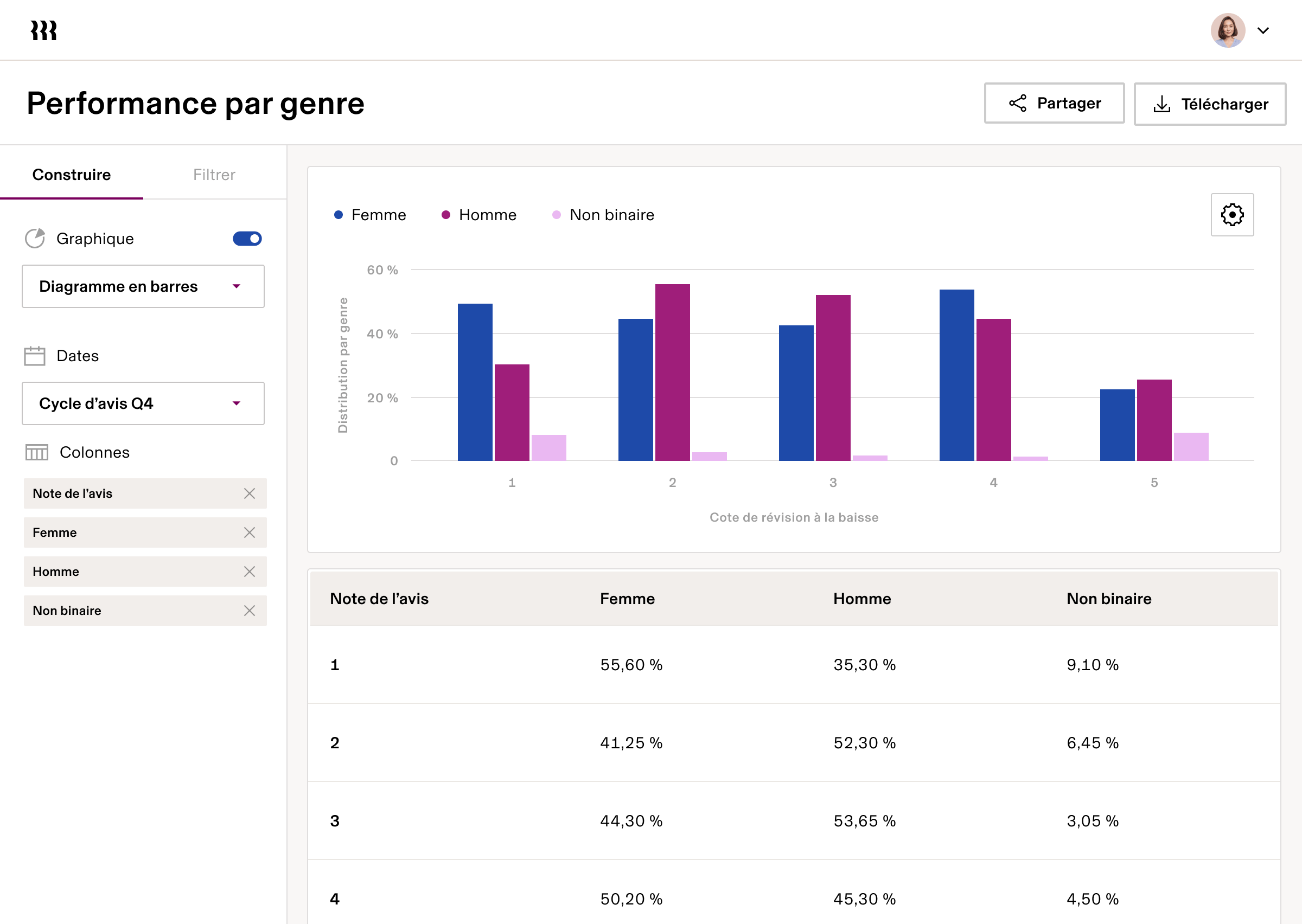Open chart settings gear icon

pyautogui.click(x=1231, y=215)
